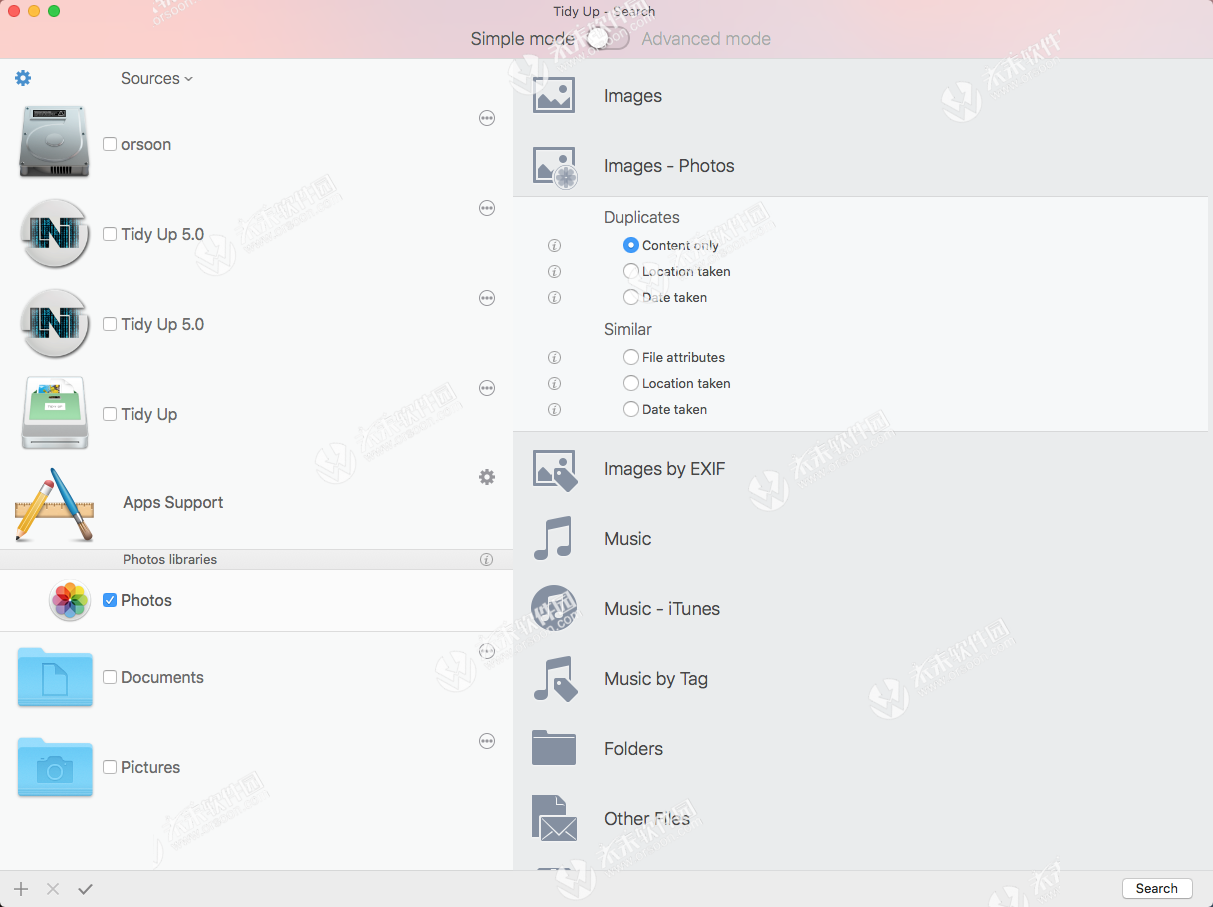1213x907 pixels.
Task: Open the Sources dropdown menu
Action: [157, 78]
